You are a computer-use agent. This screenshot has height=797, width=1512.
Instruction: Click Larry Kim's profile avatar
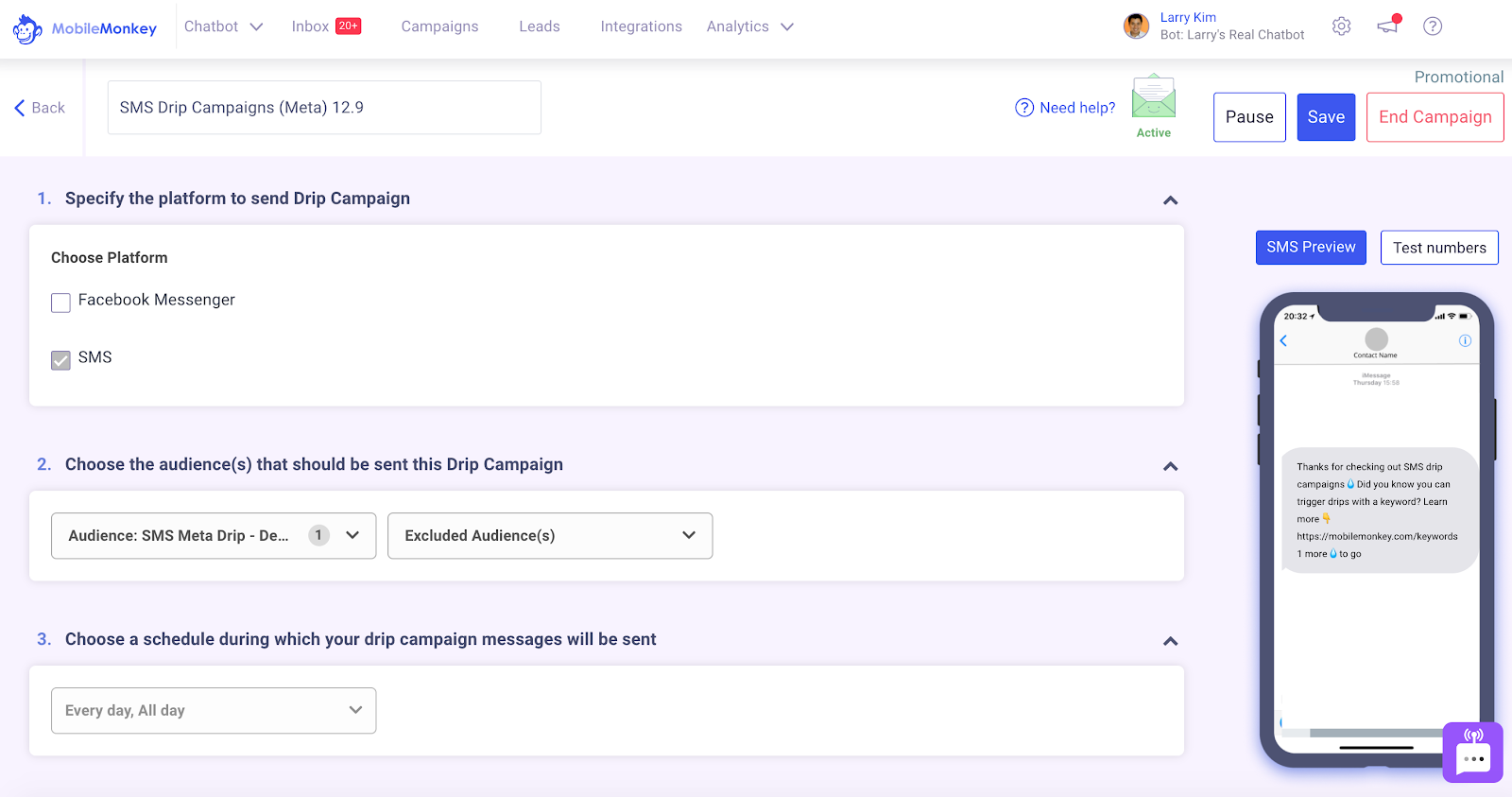coord(1136,26)
